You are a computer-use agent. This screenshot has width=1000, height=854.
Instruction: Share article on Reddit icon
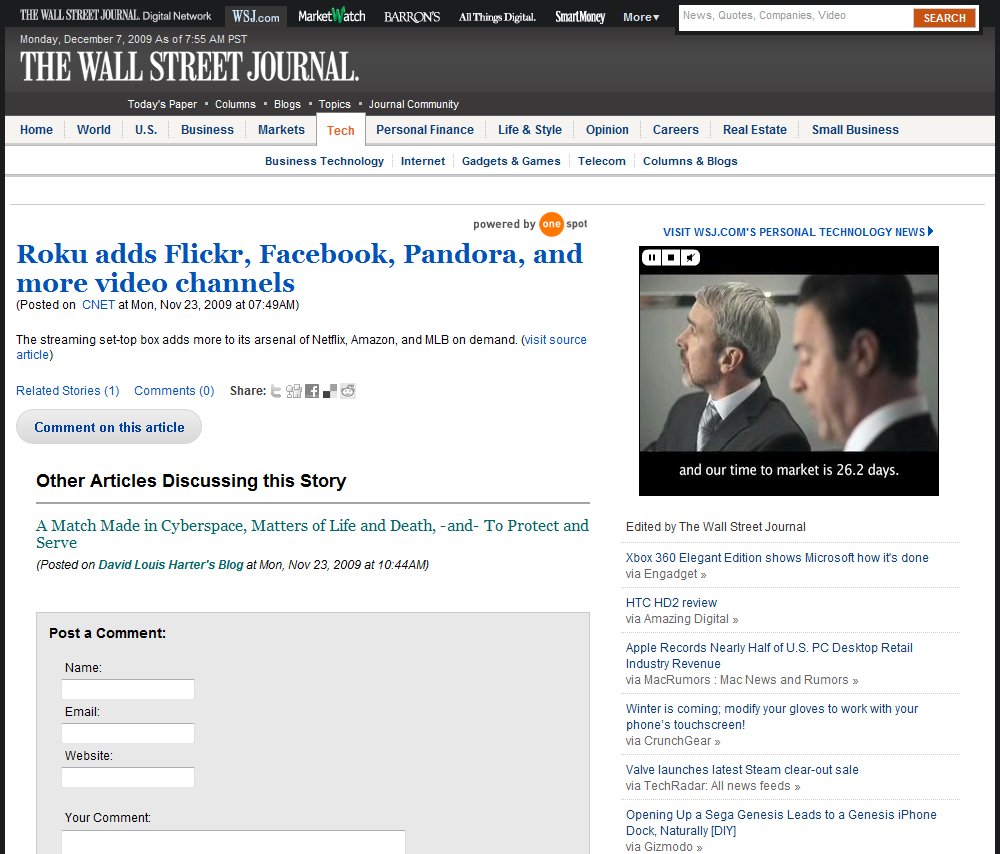[x=348, y=391]
